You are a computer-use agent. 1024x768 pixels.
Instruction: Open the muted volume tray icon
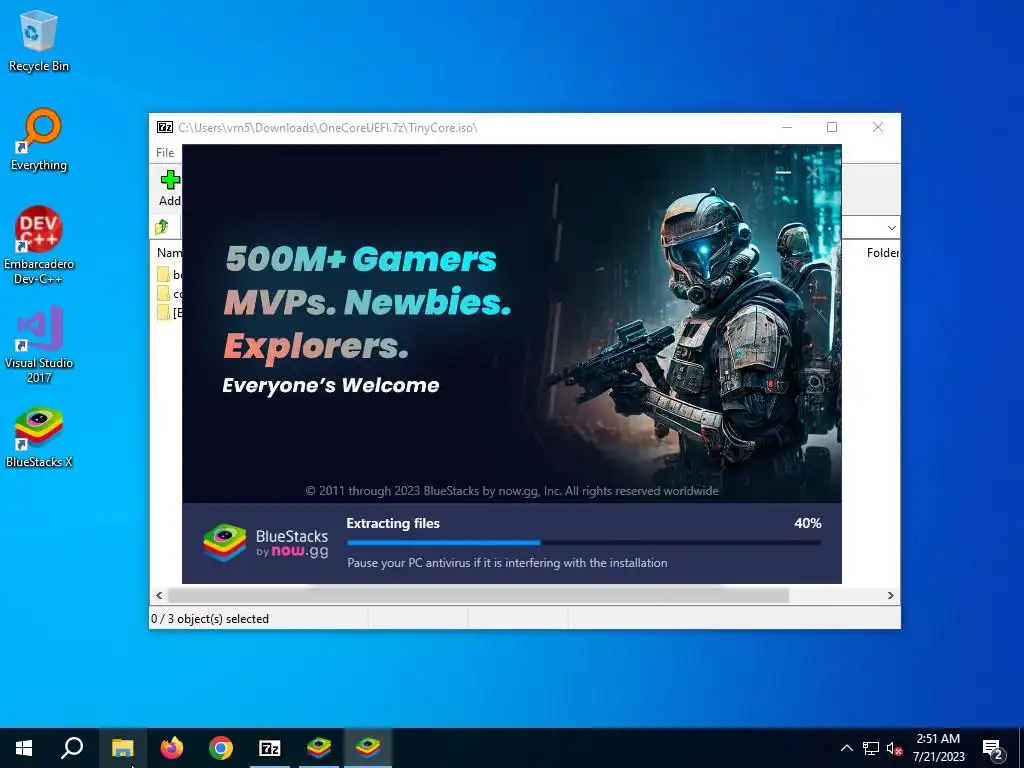click(894, 748)
